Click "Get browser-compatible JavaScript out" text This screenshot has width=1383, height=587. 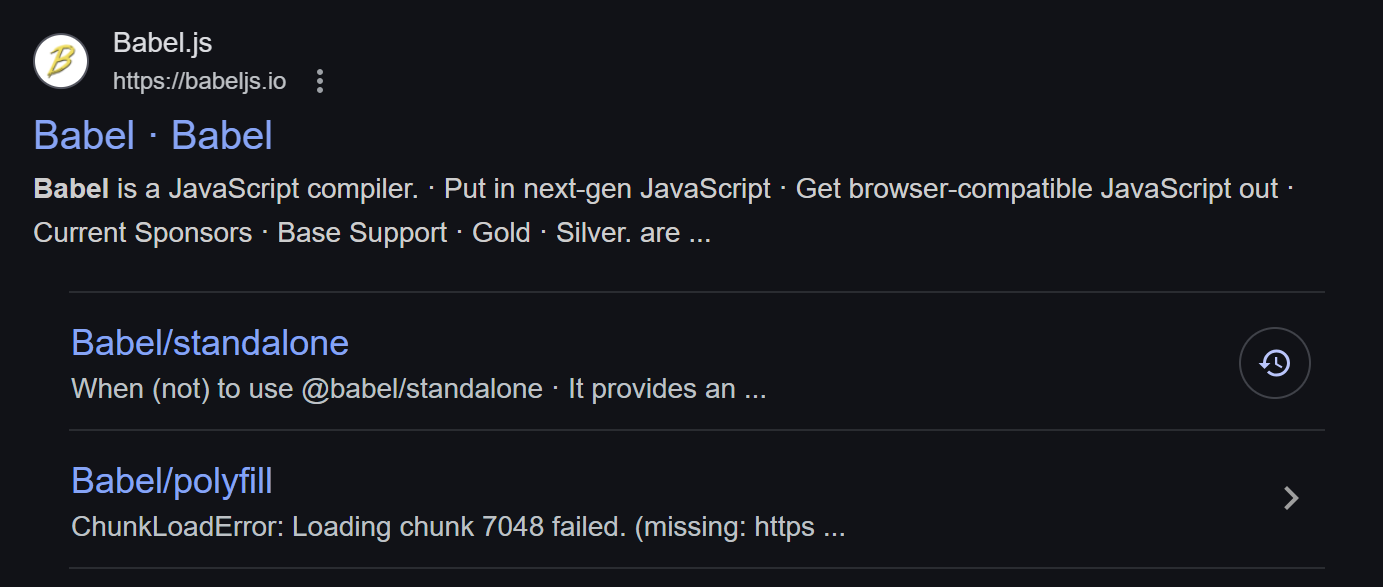1037,189
